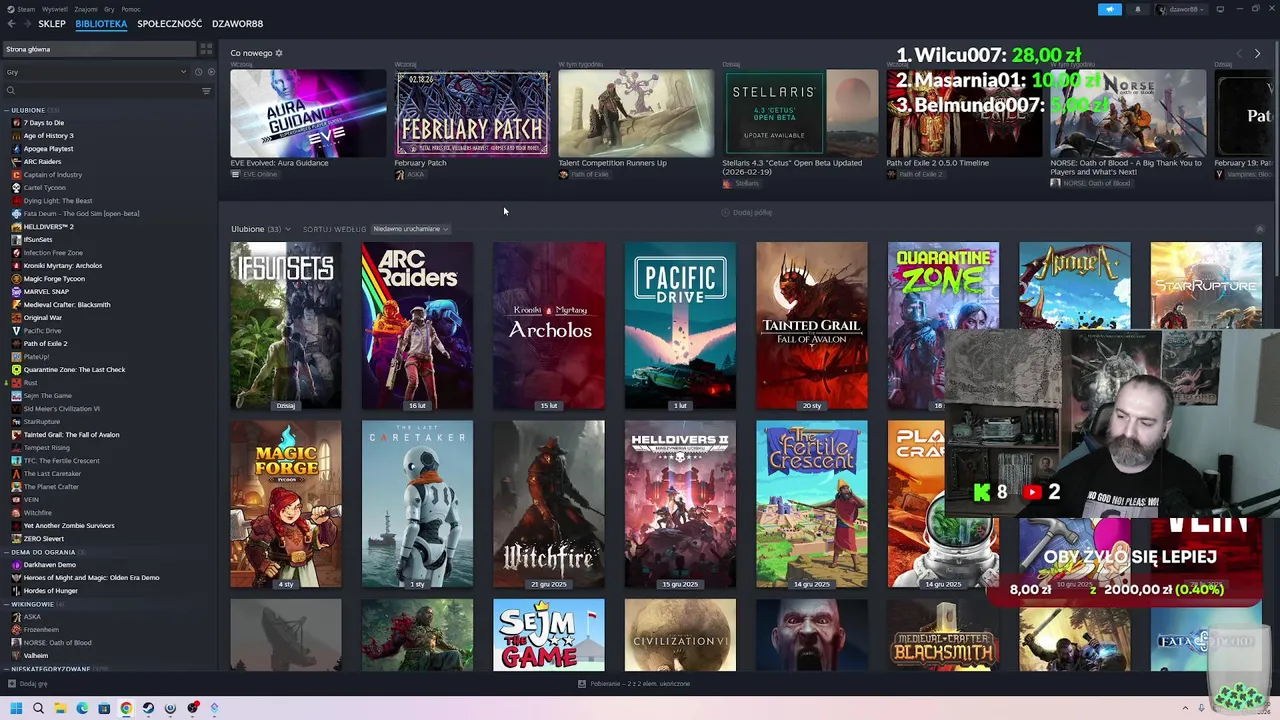The width and height of the screenshot is (1280, 720).
Task: Open Windows taskbar search
Action: 38,708
